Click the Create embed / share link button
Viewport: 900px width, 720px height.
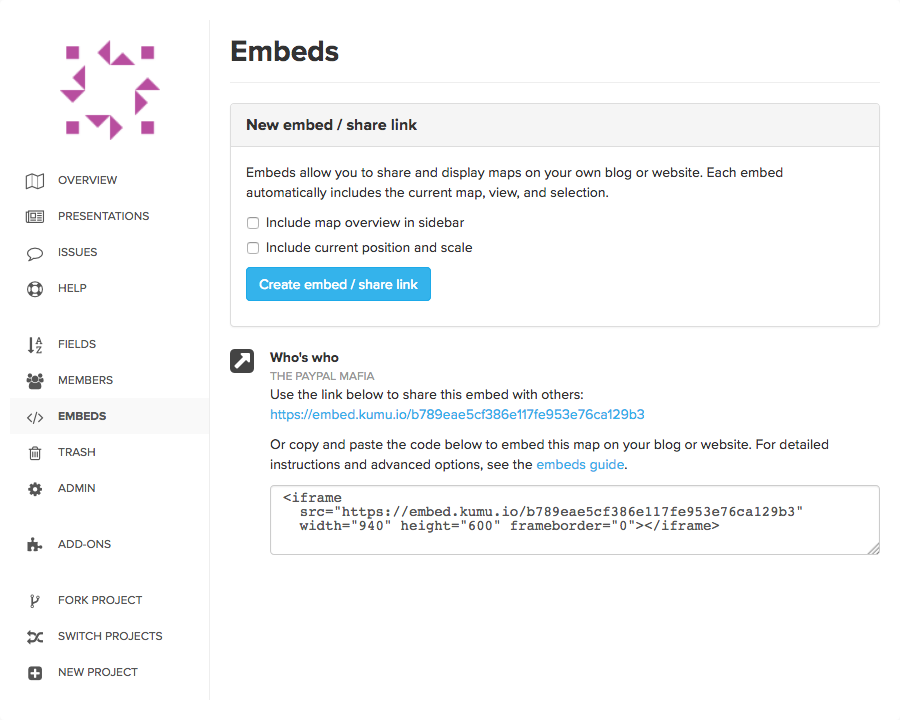(x=338, y=284)
